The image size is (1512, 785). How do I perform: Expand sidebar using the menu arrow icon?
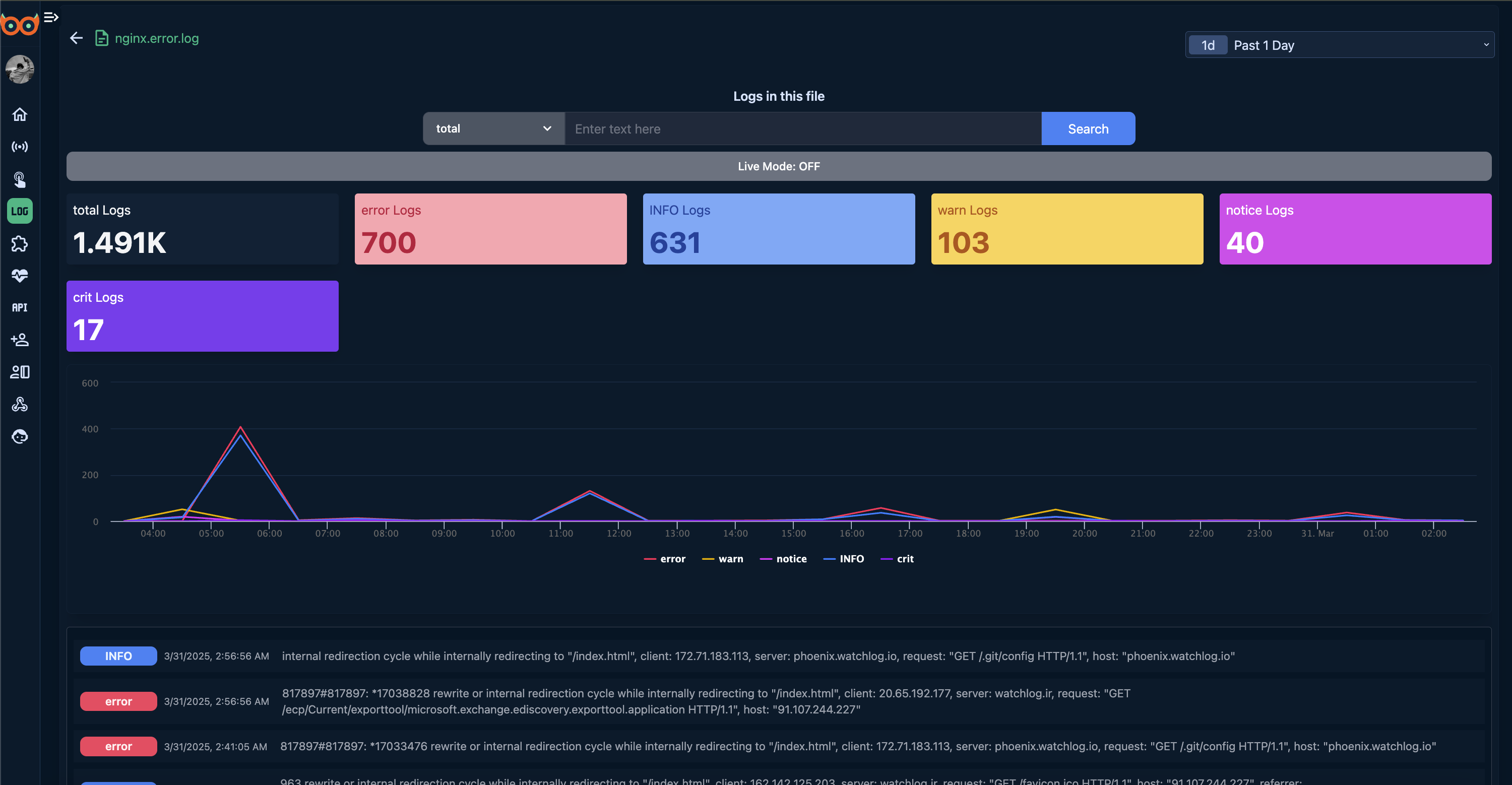tap(51, 17)
